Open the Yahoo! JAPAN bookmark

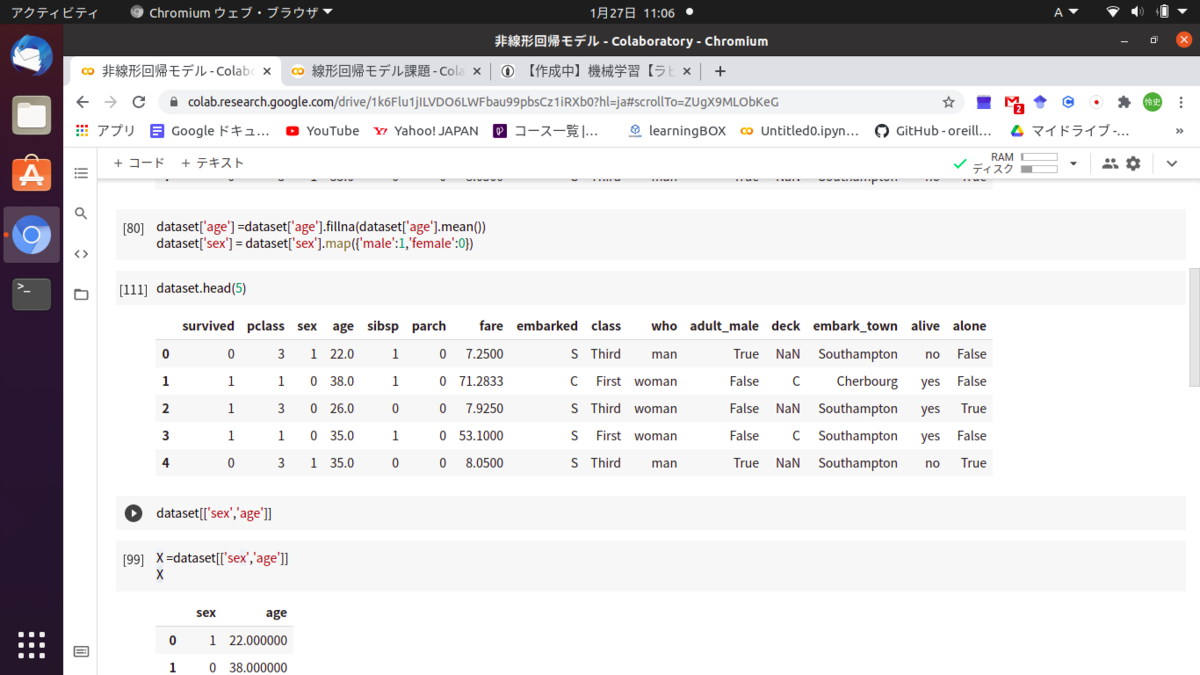click(x=426, y=131)
